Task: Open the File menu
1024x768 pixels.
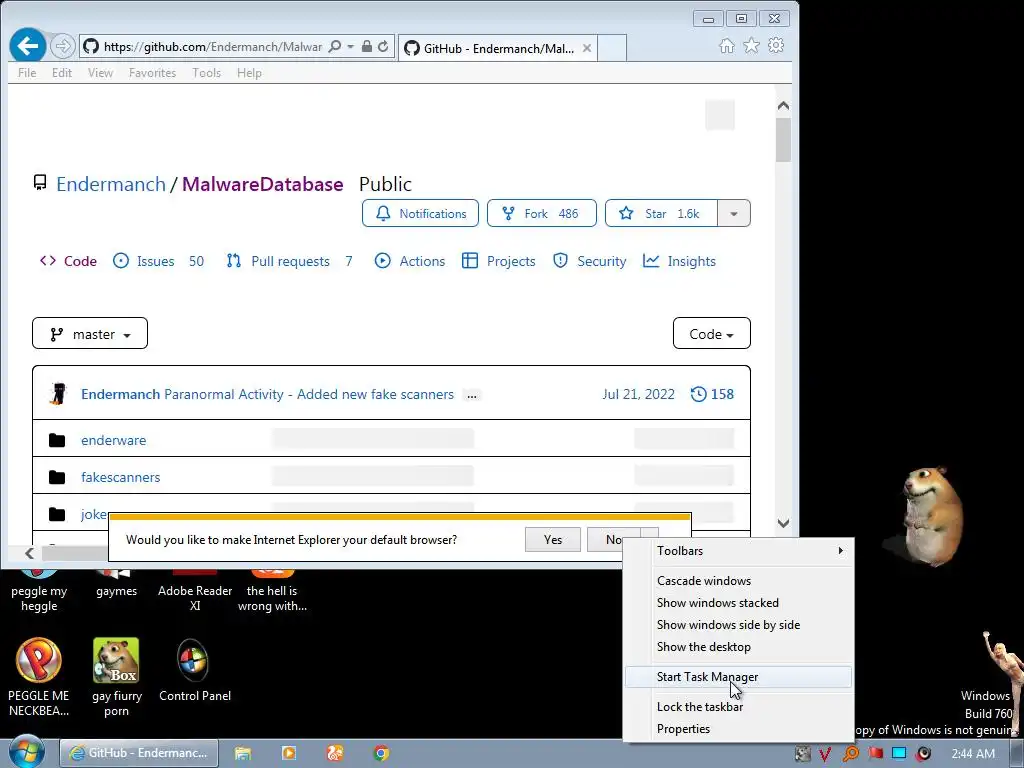Action: tap(27, 72)
